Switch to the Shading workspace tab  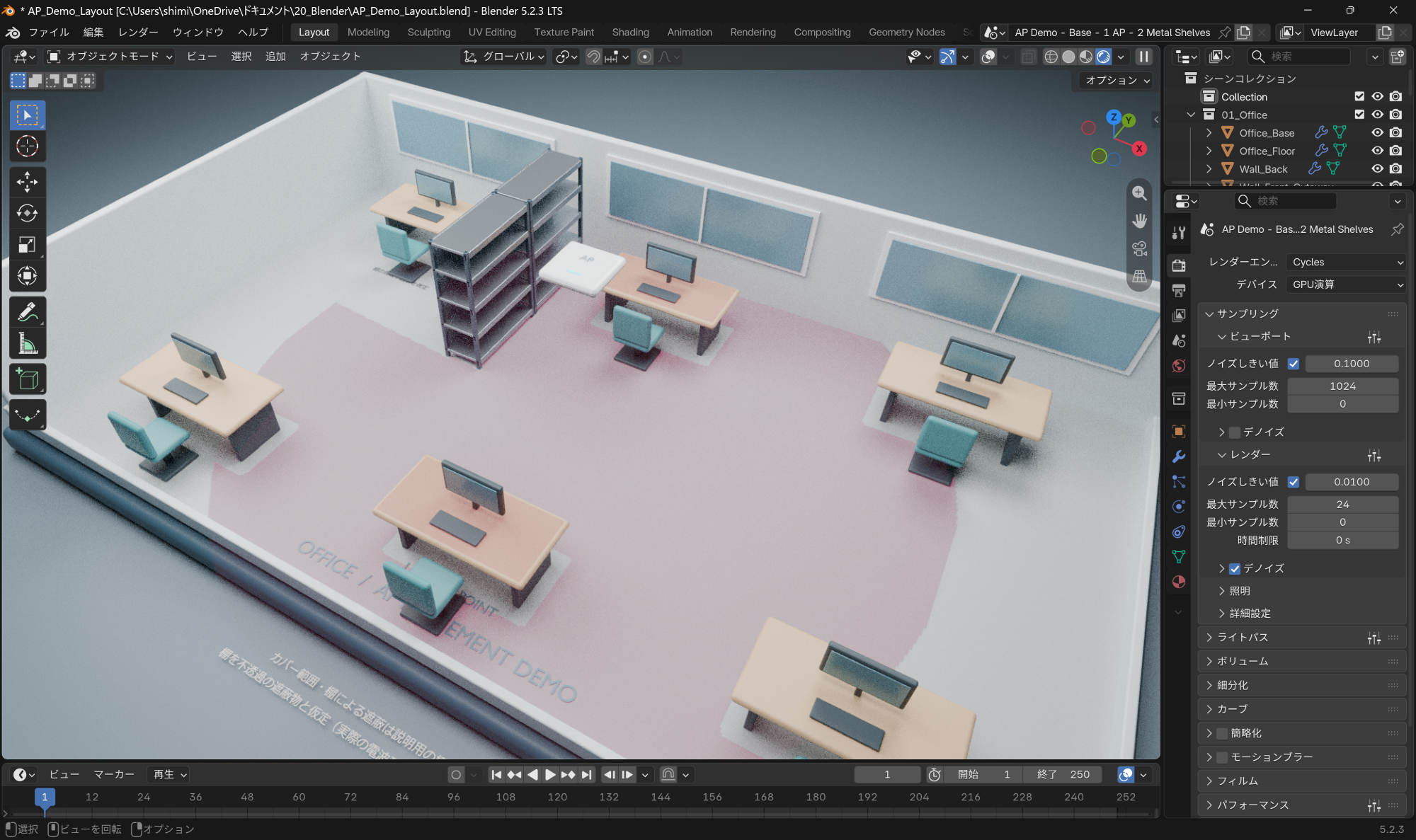point(630,32)
